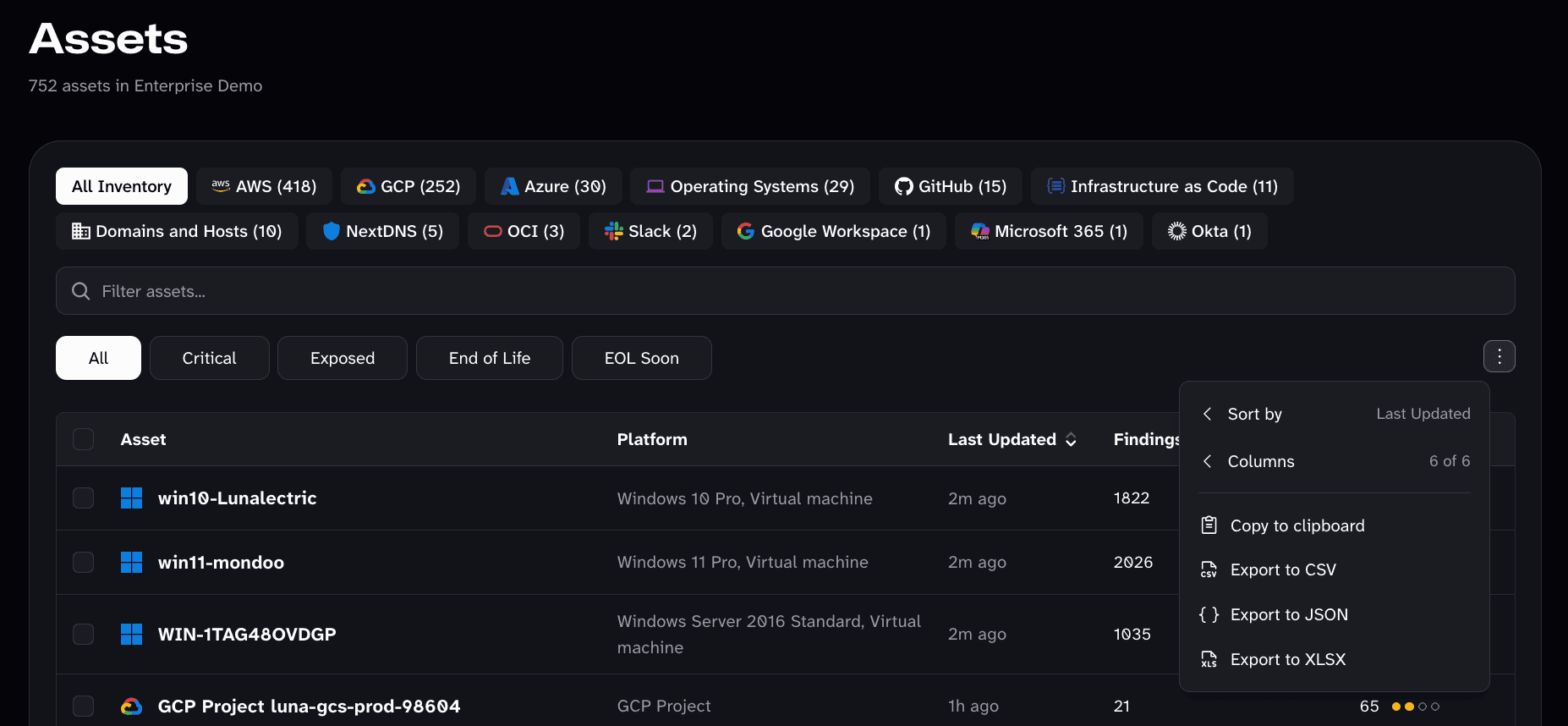Switch to the Azure (30) tab
Viewport: 1568px width, 726px height.
point(553,186)
